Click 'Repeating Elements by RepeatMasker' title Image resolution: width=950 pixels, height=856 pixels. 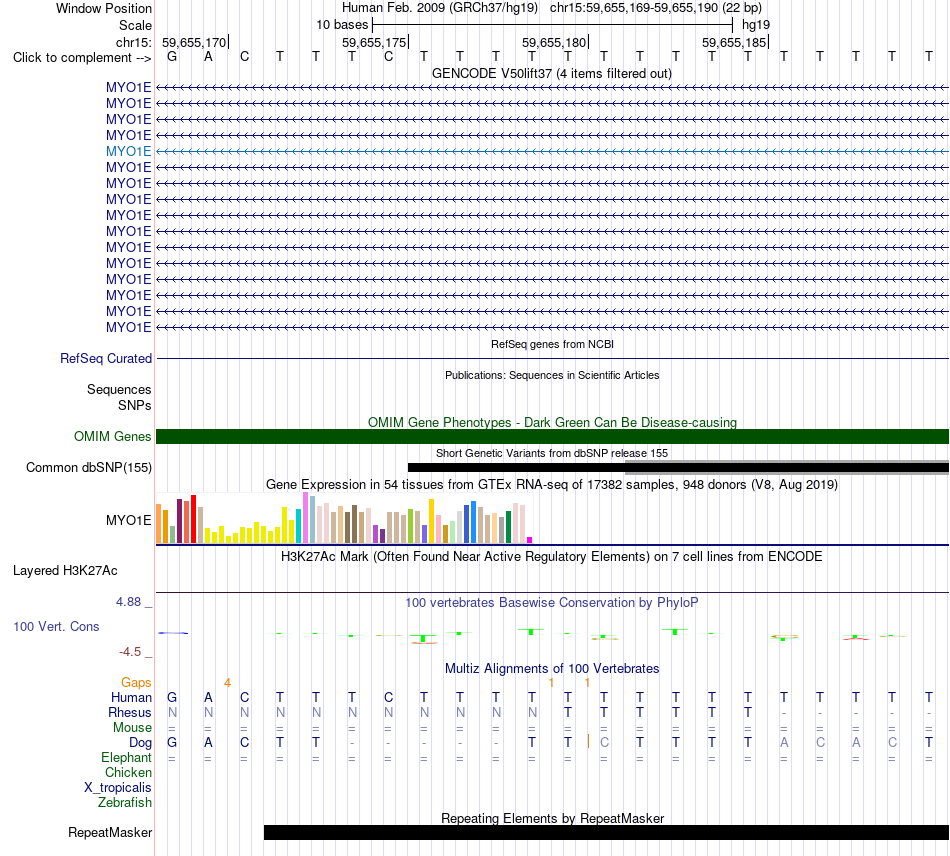tap(553, 818)
